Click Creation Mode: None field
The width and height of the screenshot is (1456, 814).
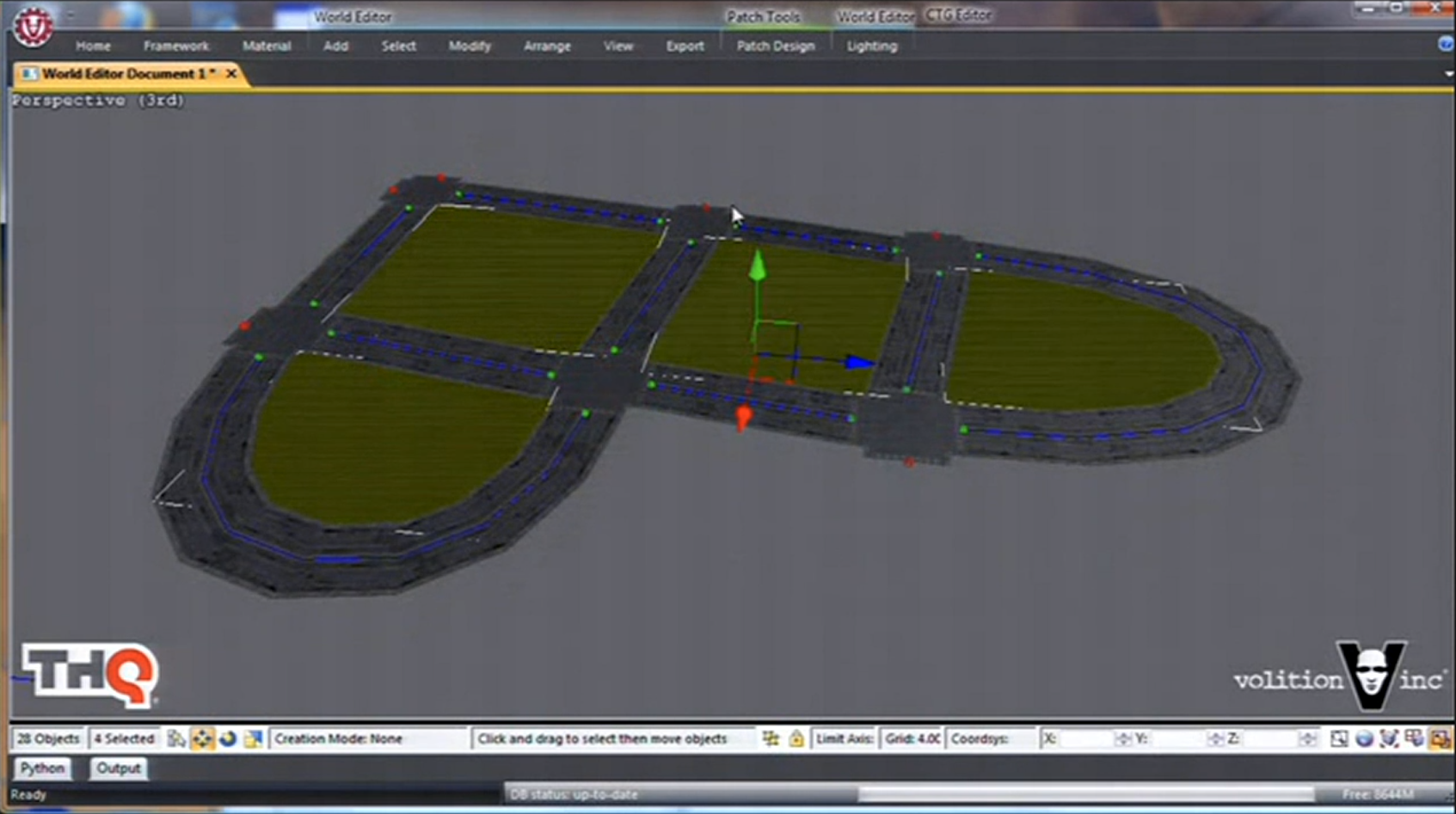tap(368, 738)
